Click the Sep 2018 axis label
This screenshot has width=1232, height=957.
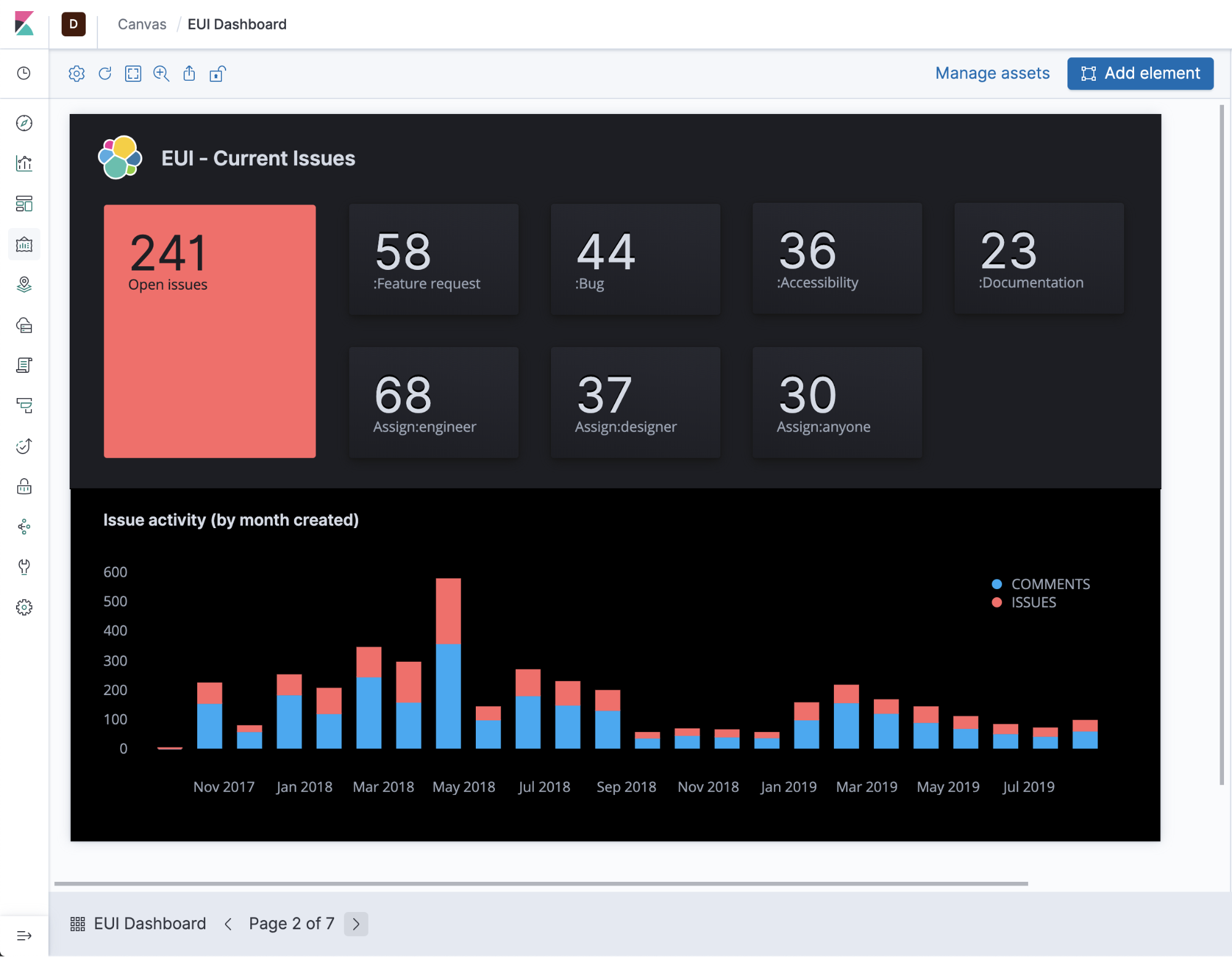(x=626, y=787)
